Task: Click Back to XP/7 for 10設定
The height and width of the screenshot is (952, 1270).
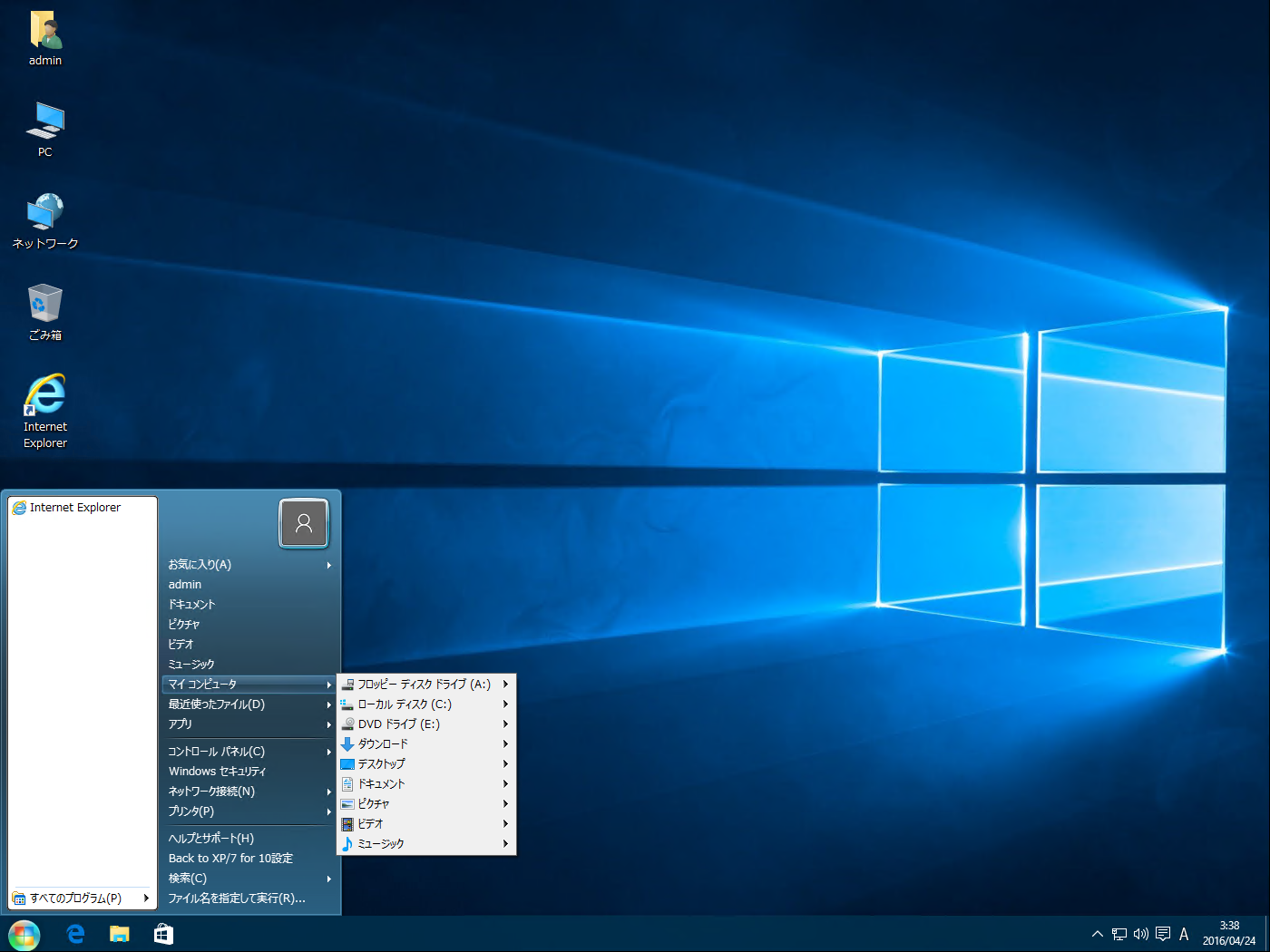Action: pyautogui.click(x=230, y=858)
